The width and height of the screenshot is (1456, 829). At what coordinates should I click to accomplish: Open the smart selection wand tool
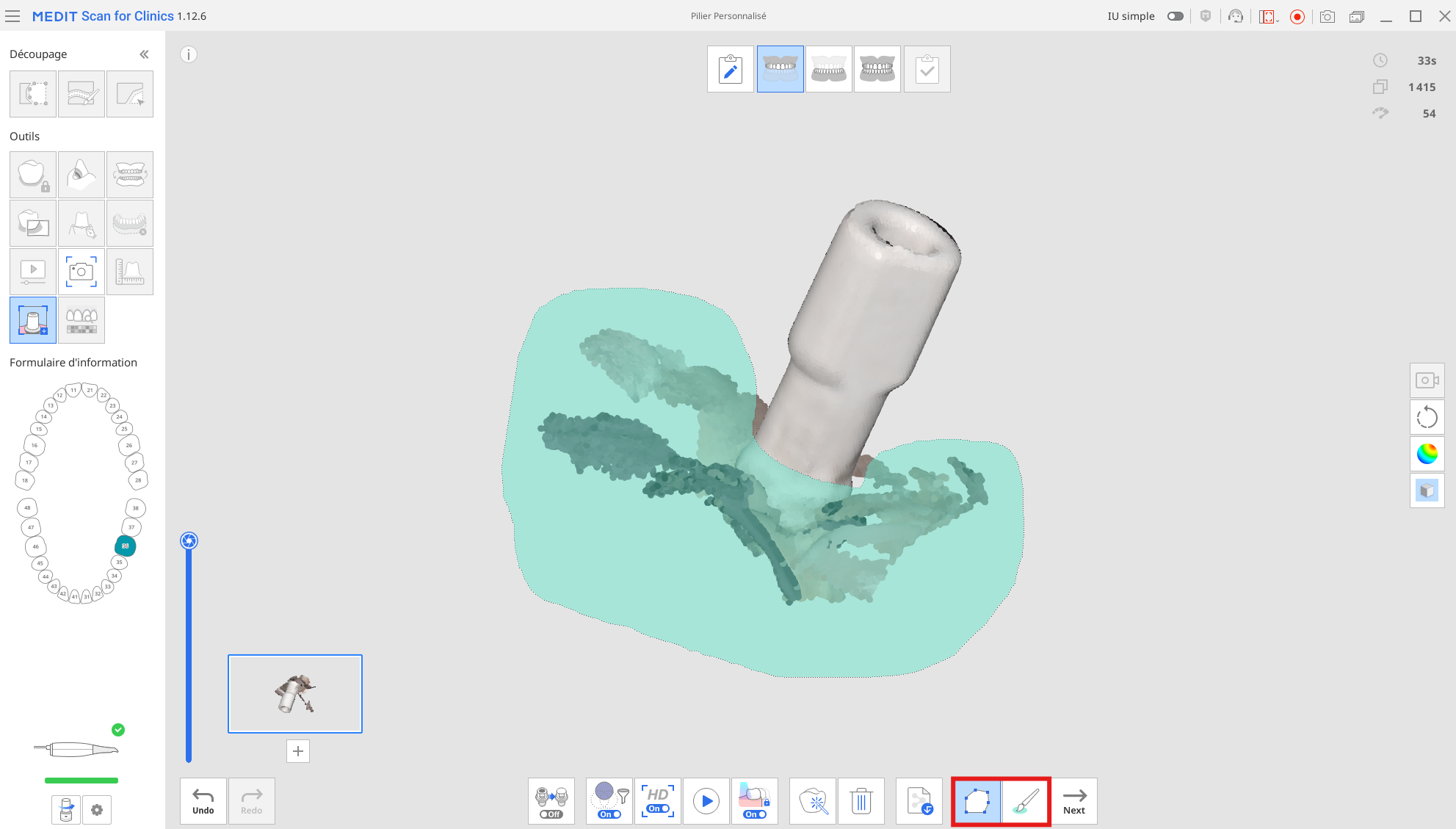point(813,801)
